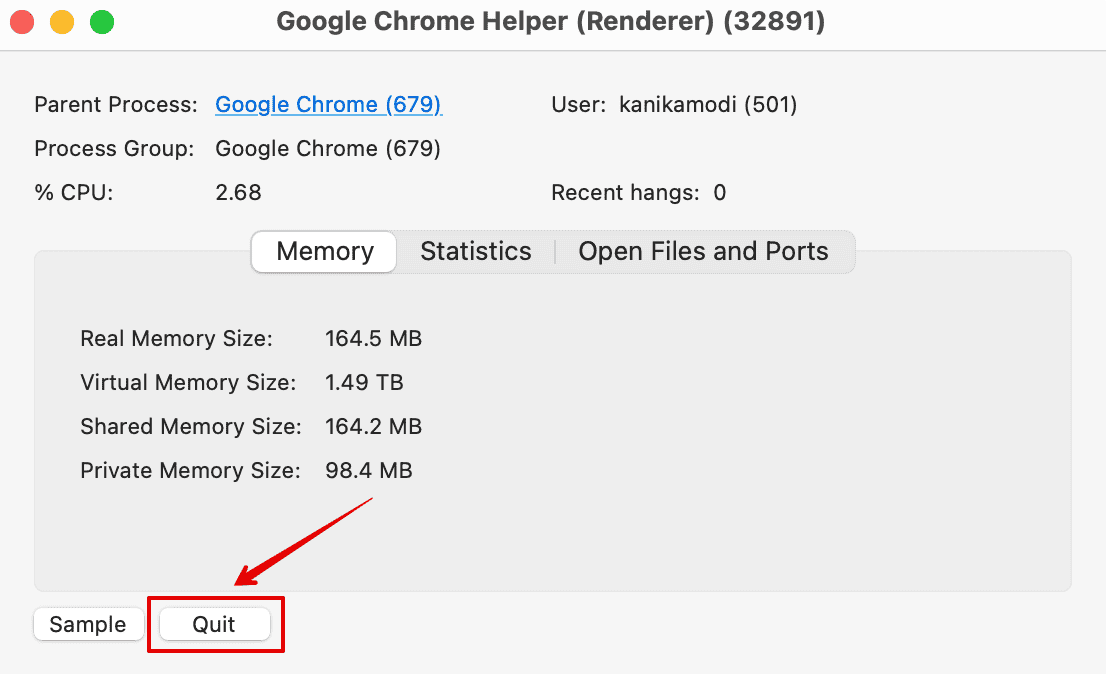Click the Parent Process label

(x=115, y=104)
